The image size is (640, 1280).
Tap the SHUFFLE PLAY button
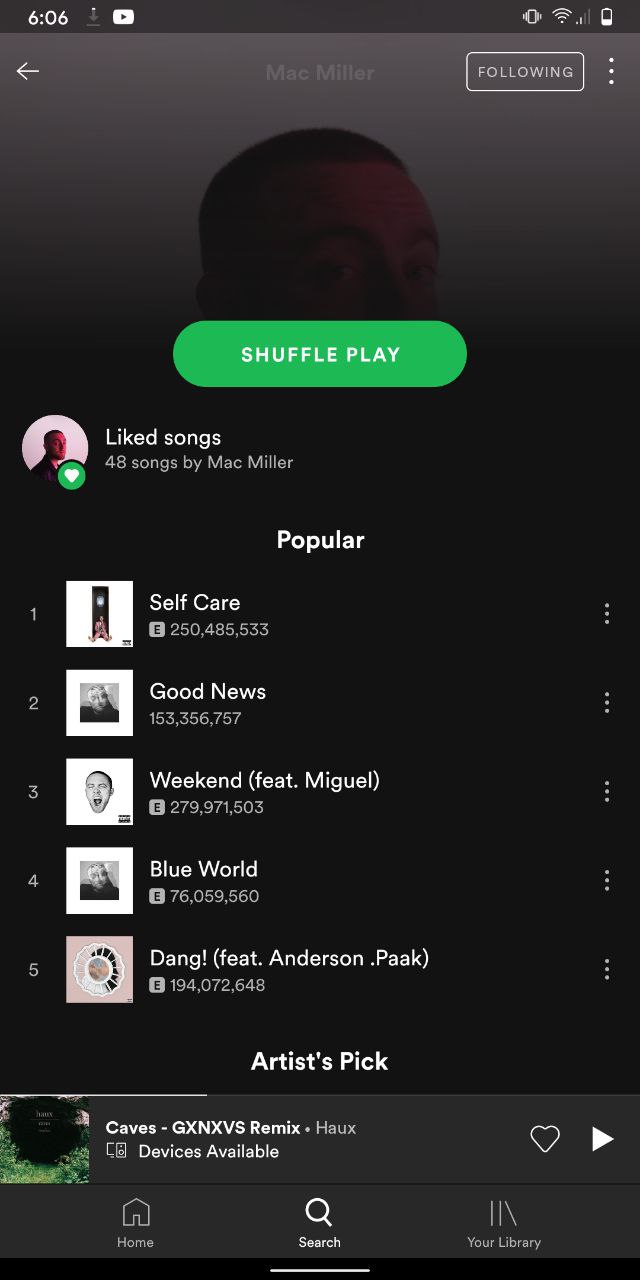point(320,354)
